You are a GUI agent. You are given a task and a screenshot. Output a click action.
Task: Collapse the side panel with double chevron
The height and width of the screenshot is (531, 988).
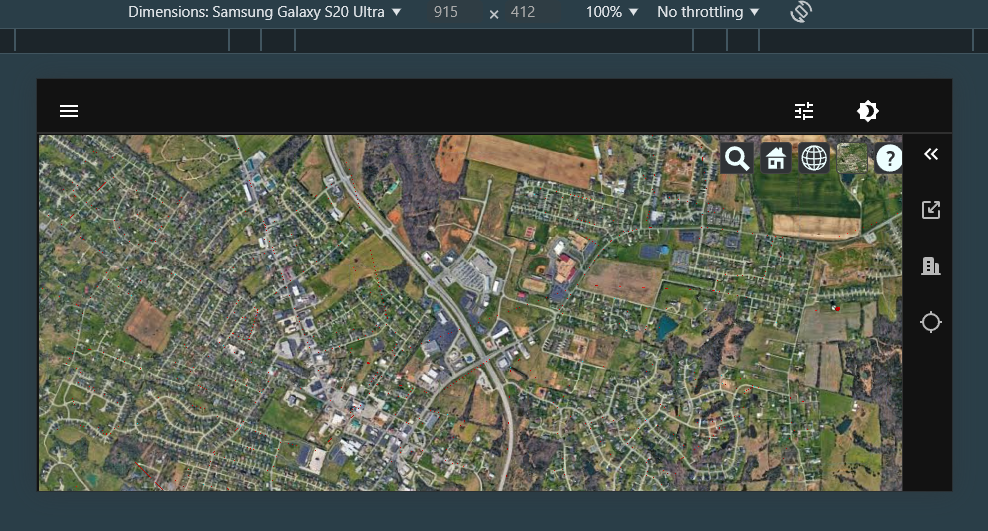931,154
